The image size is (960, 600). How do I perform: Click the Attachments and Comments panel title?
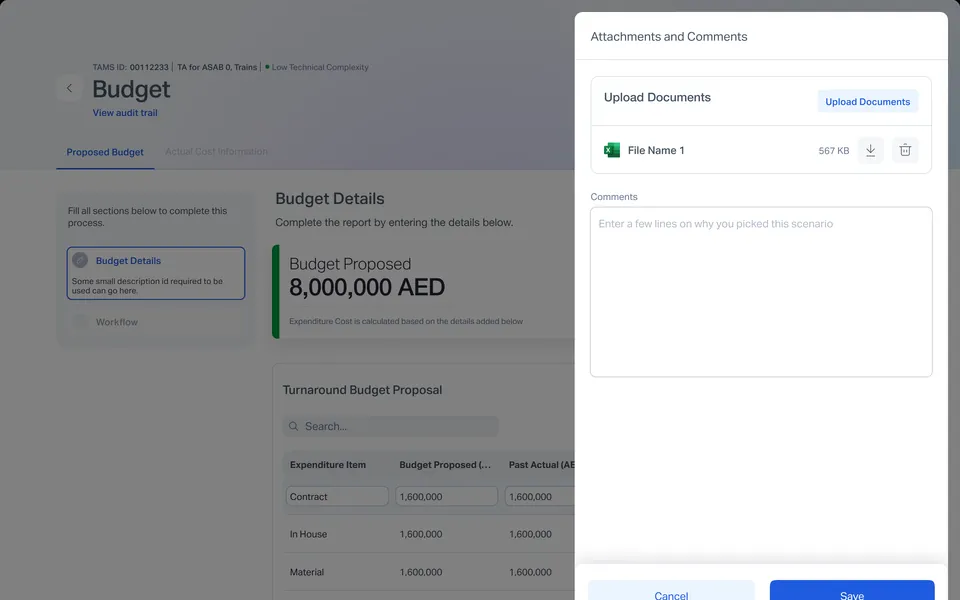(669, 37)
